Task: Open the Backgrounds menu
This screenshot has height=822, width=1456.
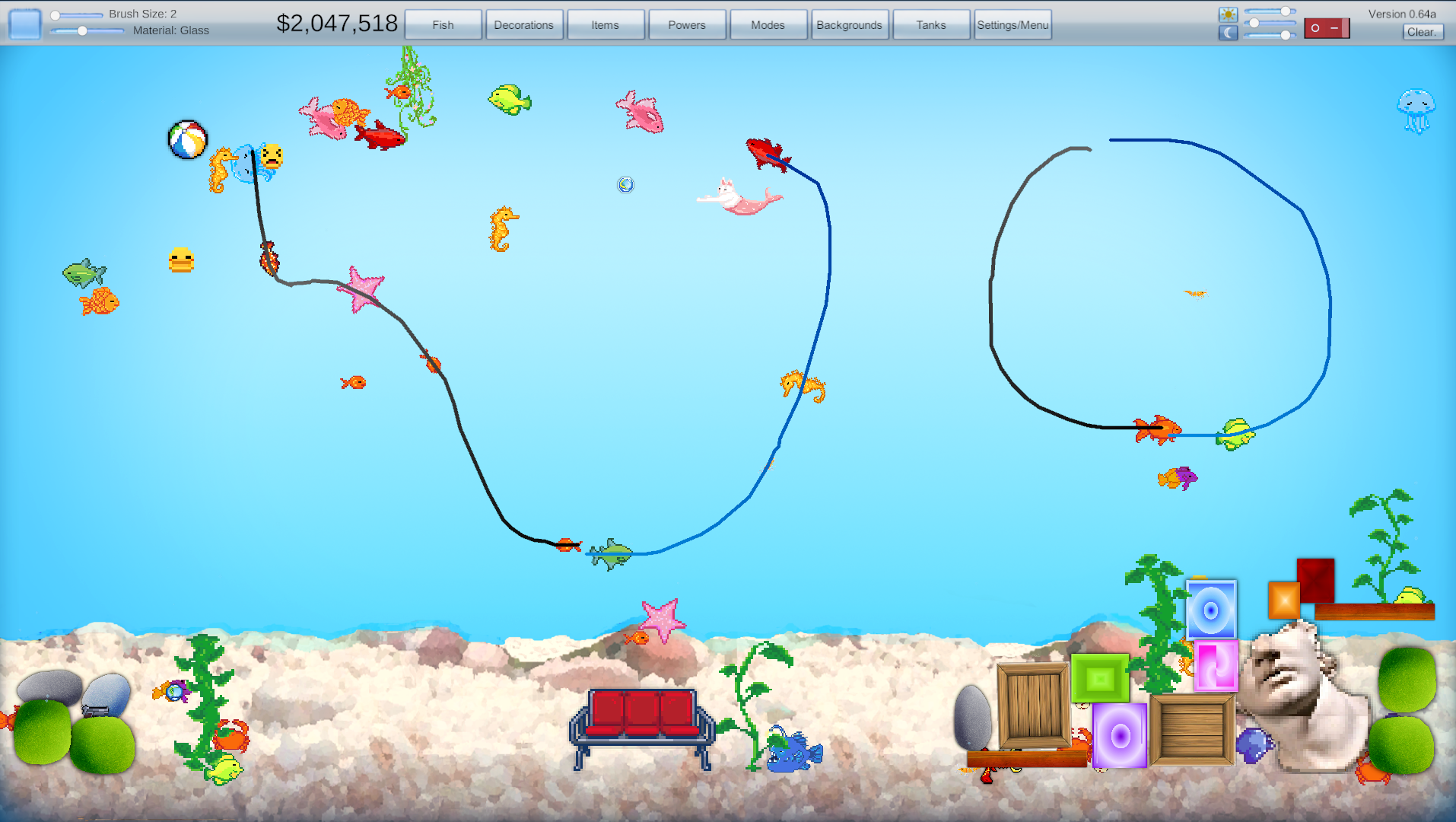Action: (850, 24)
